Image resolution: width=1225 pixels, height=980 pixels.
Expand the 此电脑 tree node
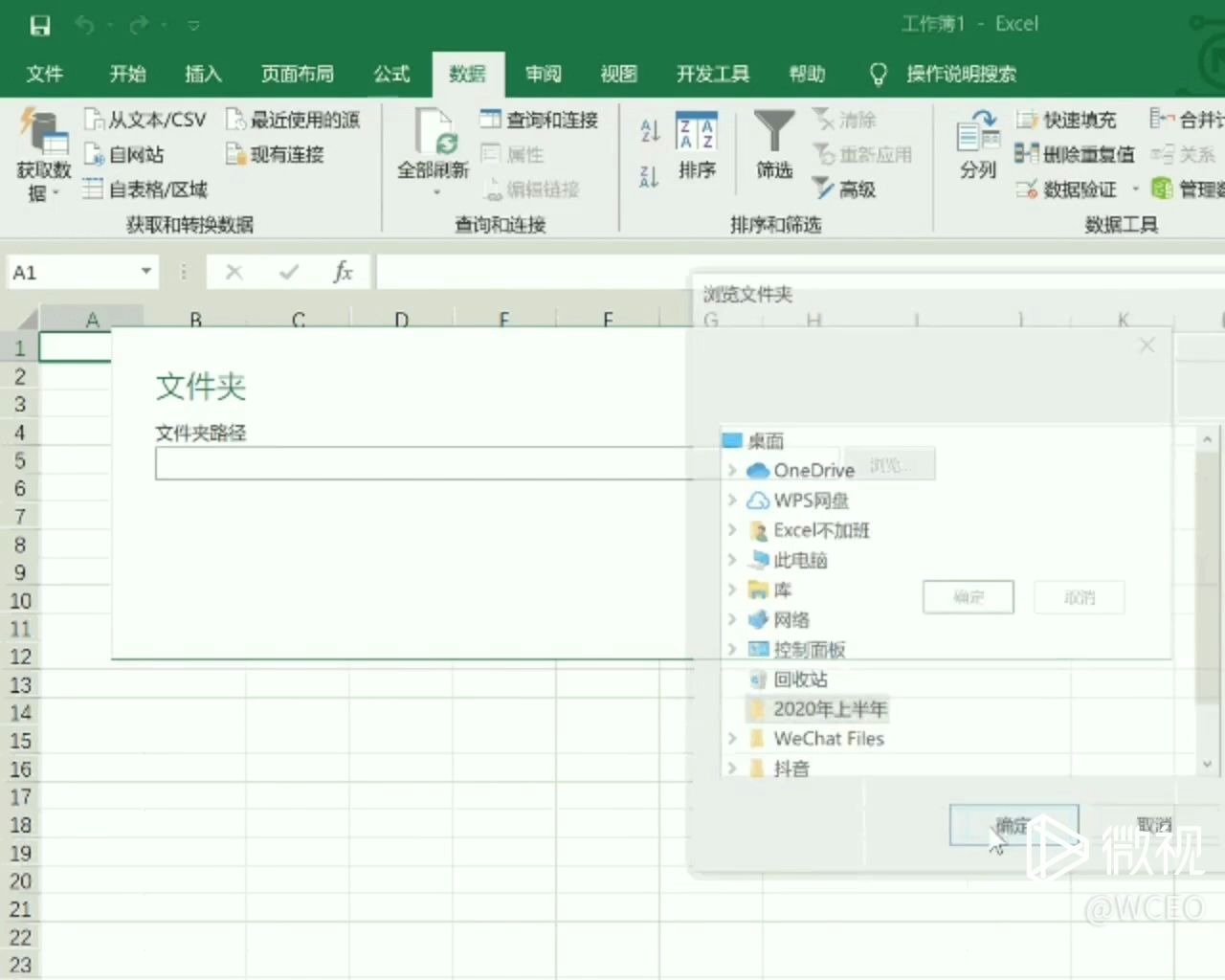(x=731, y=560)
